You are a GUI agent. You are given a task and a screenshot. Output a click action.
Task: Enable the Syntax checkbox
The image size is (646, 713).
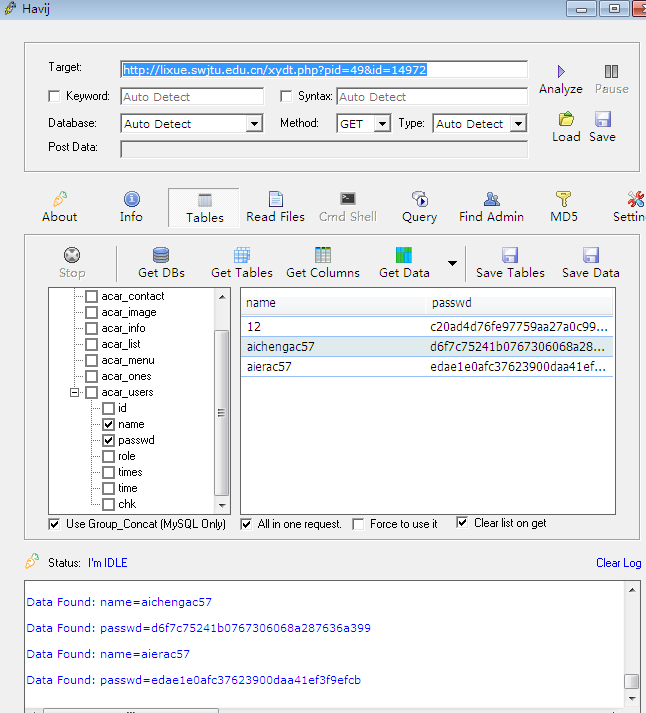pos(286,96)
